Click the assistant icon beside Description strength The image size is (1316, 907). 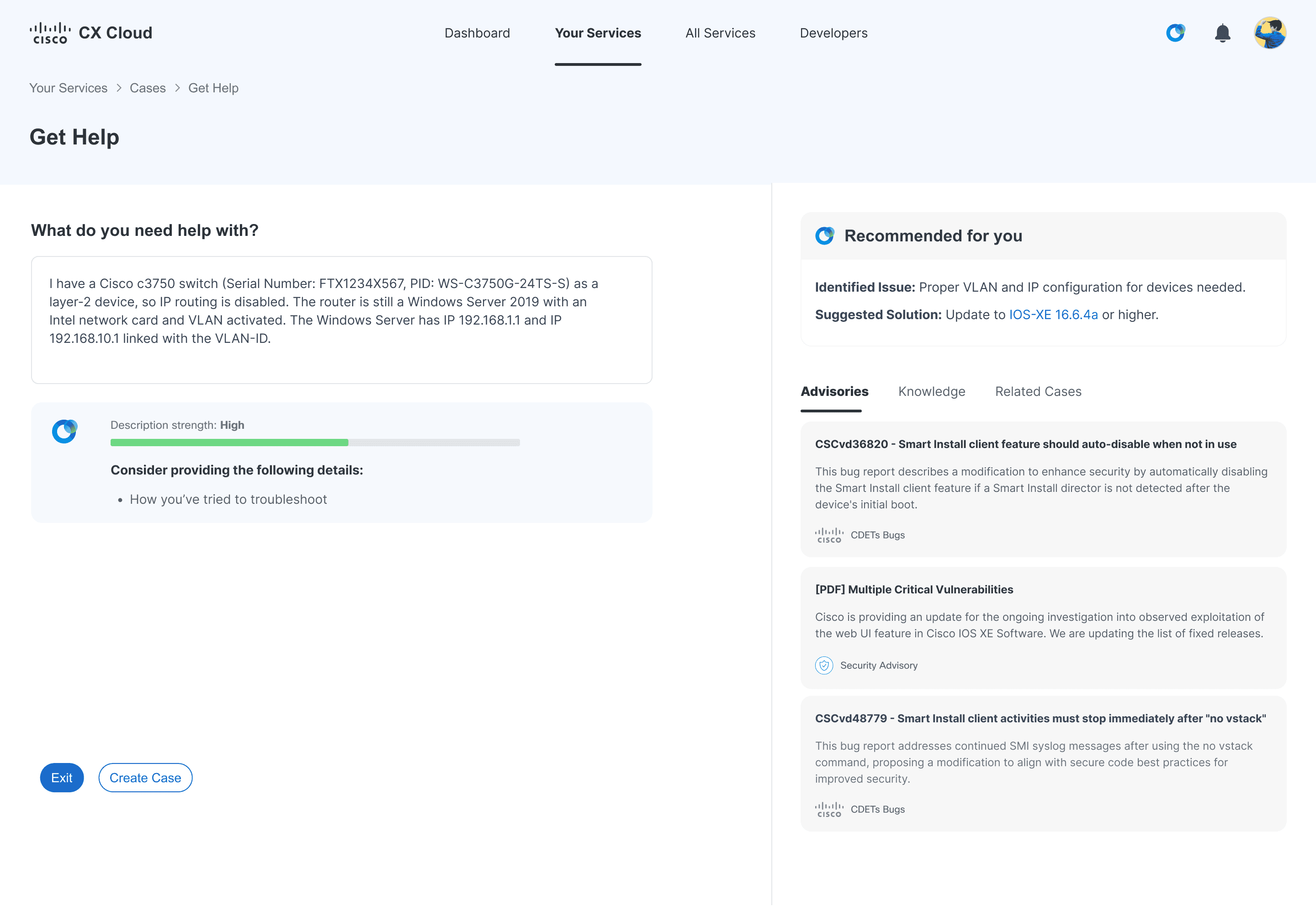coord(65,432)
